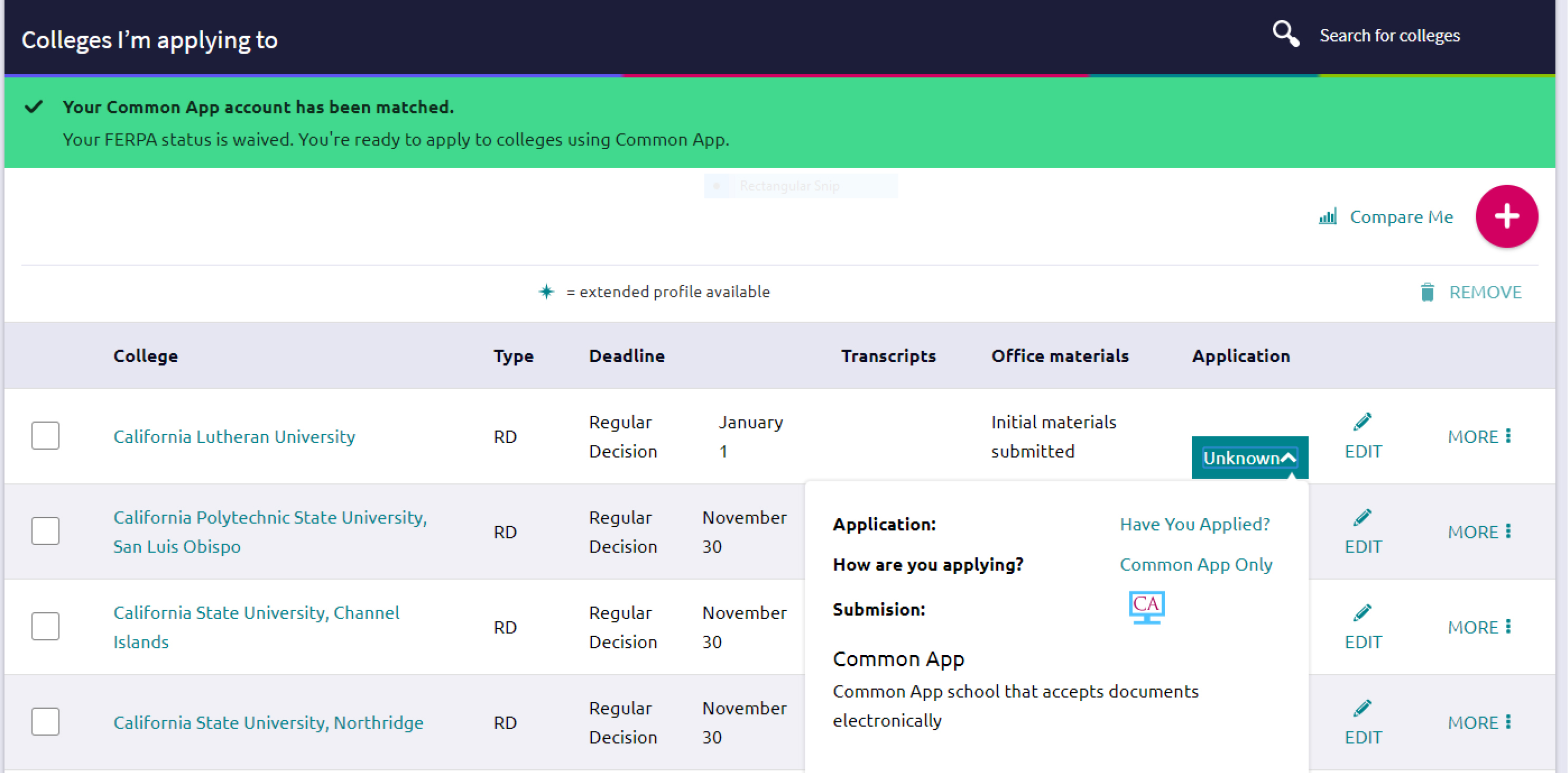The height and width of the screenshot is (773, 1568).
Task: Click the Office materials column header
Action: (1060, 356)
